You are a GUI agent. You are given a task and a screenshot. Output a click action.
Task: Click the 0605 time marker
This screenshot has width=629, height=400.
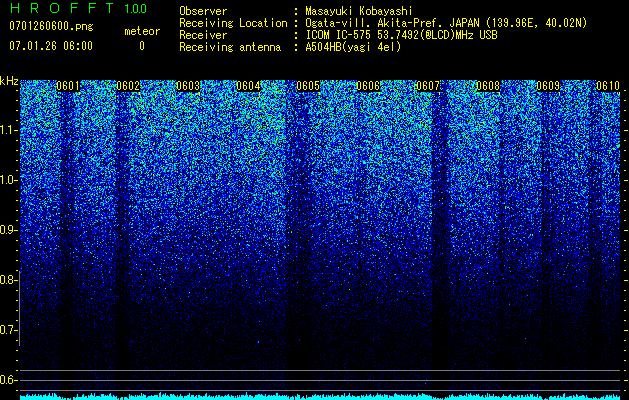coord(308,86)
